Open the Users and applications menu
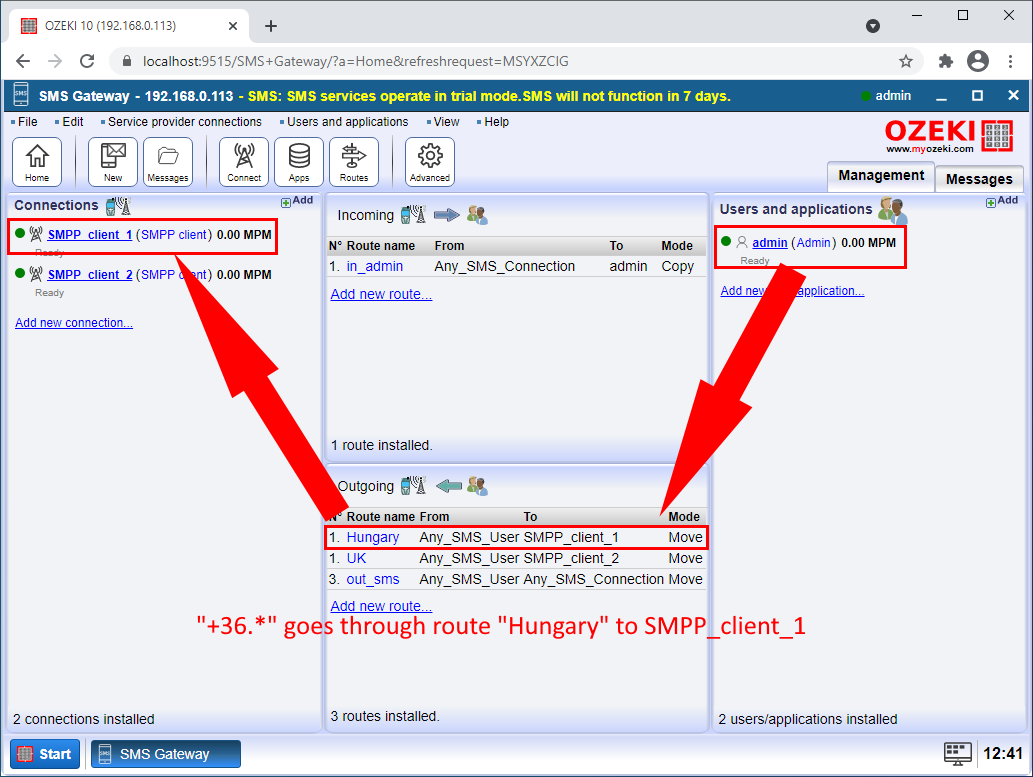Viewport: 1033px width, 777px height. (347, 122)
